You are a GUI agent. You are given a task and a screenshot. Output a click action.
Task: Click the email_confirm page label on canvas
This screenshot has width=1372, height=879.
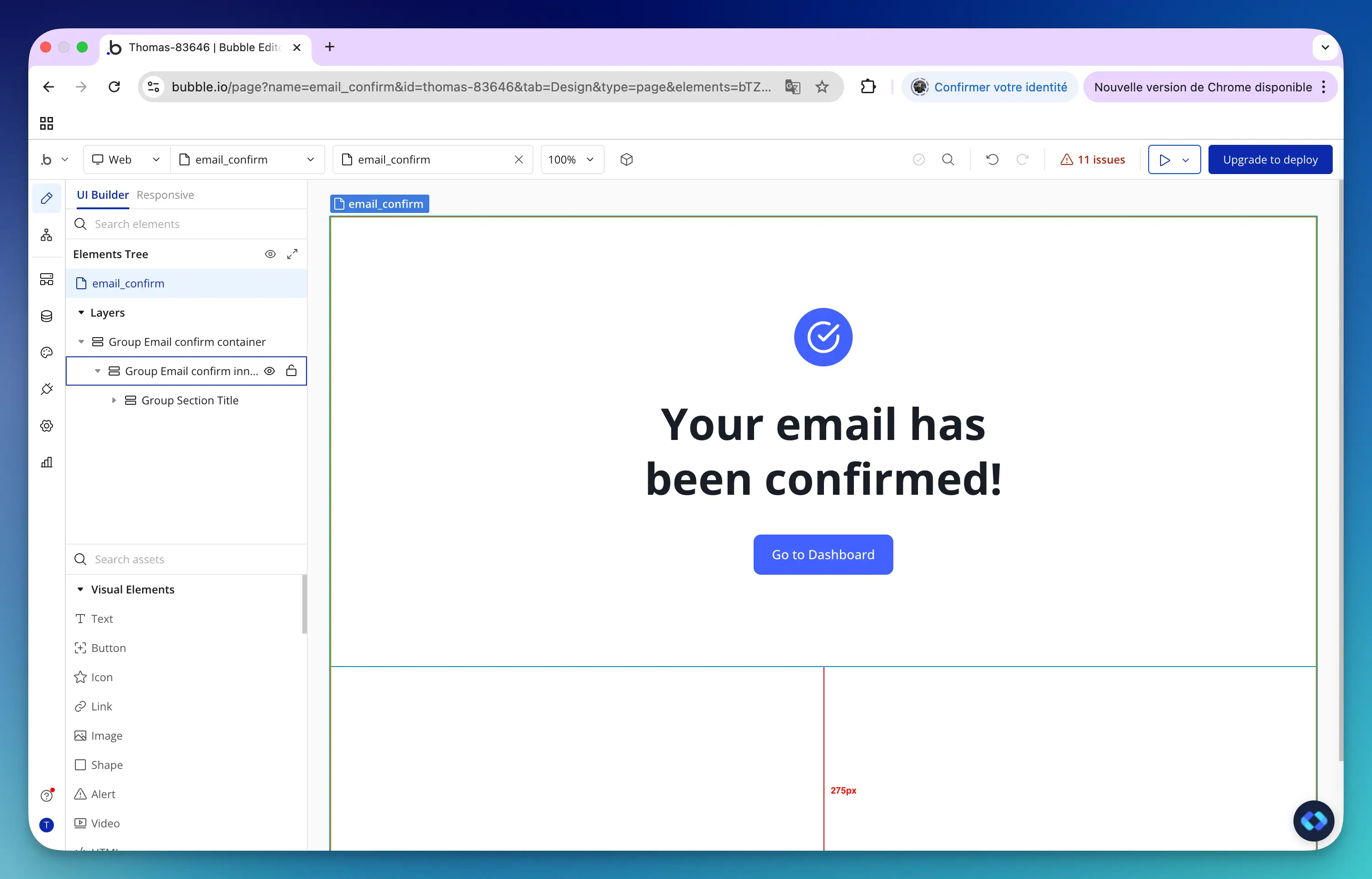click(x=380, y=204)
